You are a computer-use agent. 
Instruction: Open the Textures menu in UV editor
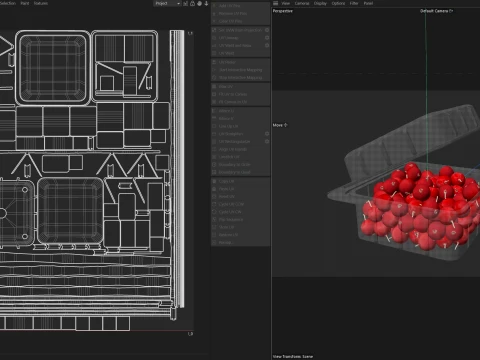[41, 3]
